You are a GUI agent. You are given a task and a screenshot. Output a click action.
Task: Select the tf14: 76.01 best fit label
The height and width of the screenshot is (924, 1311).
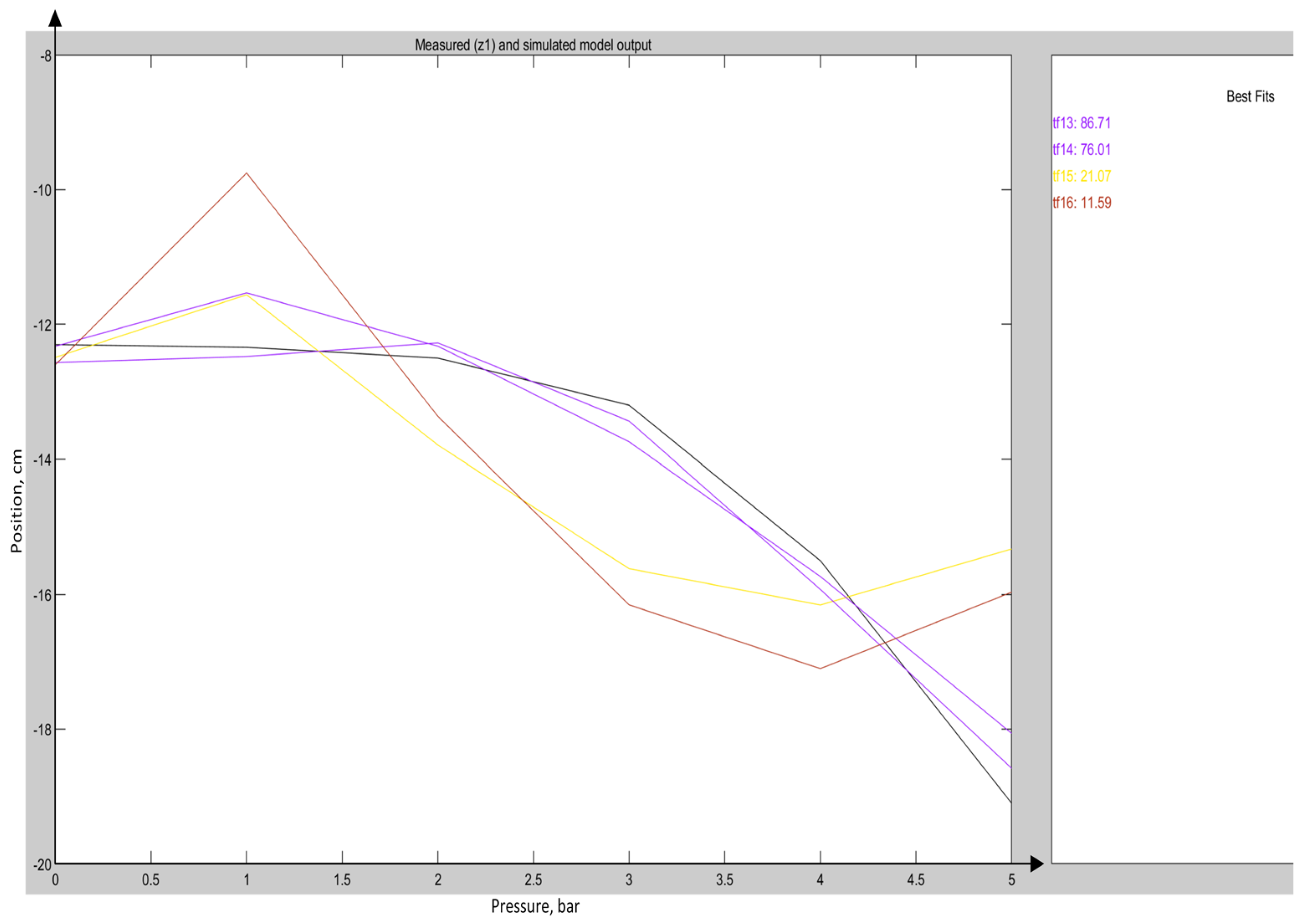click(x=1081, y=150)
